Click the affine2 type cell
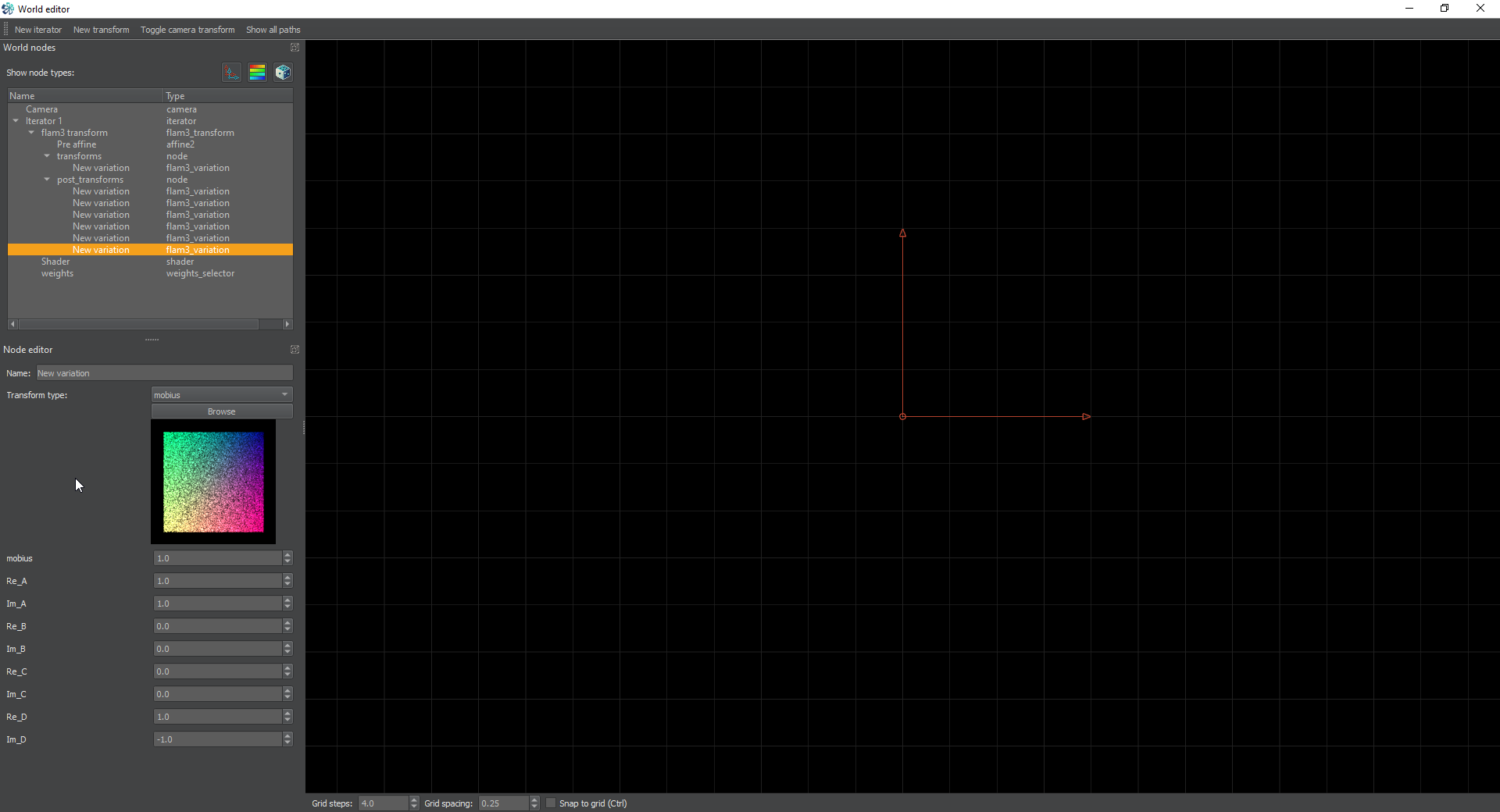The width and height of the screenshot is (1500, 812). click(x=180, y=144)
